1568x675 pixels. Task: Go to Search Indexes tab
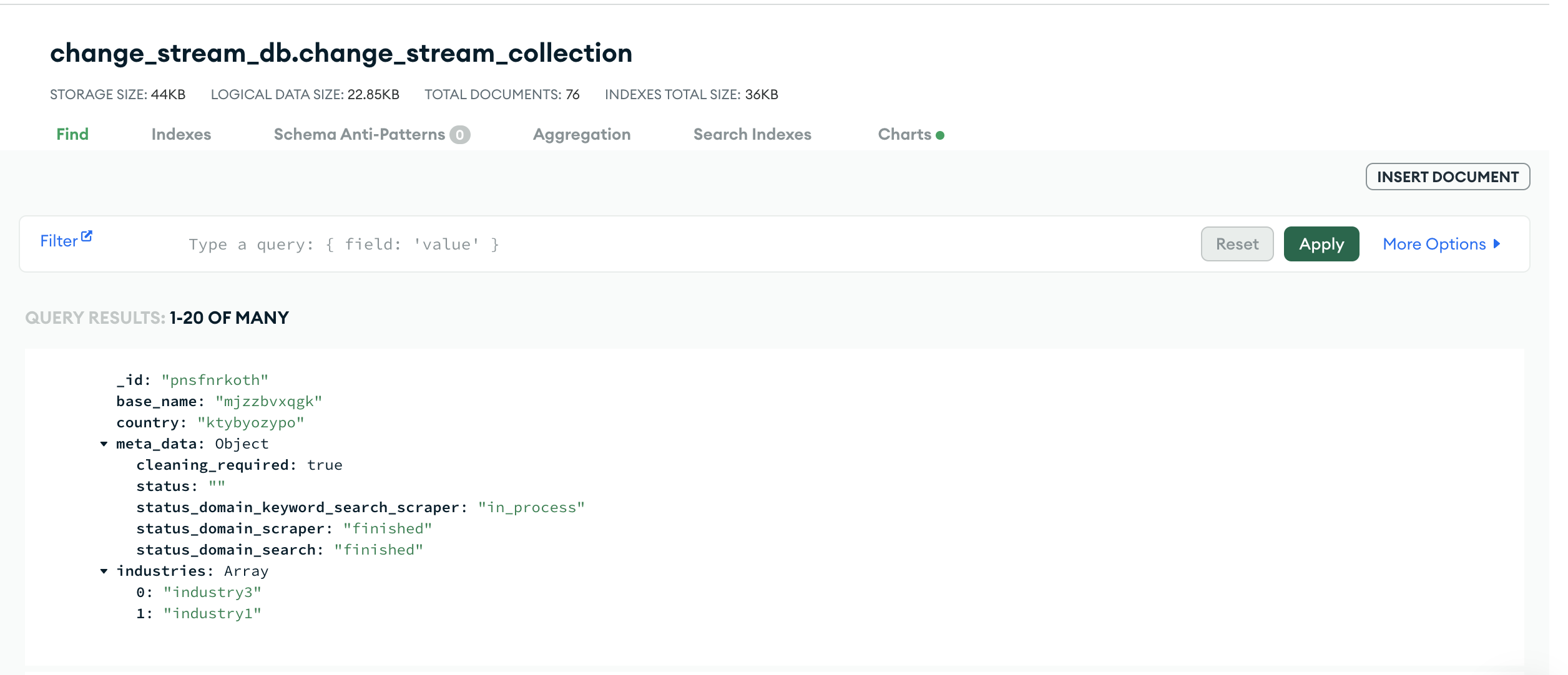pyautogui.click(x=752, y=134)
